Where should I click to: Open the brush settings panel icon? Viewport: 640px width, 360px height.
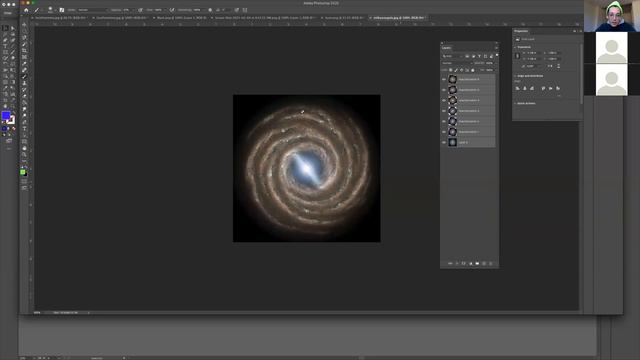tap(62, 10)
